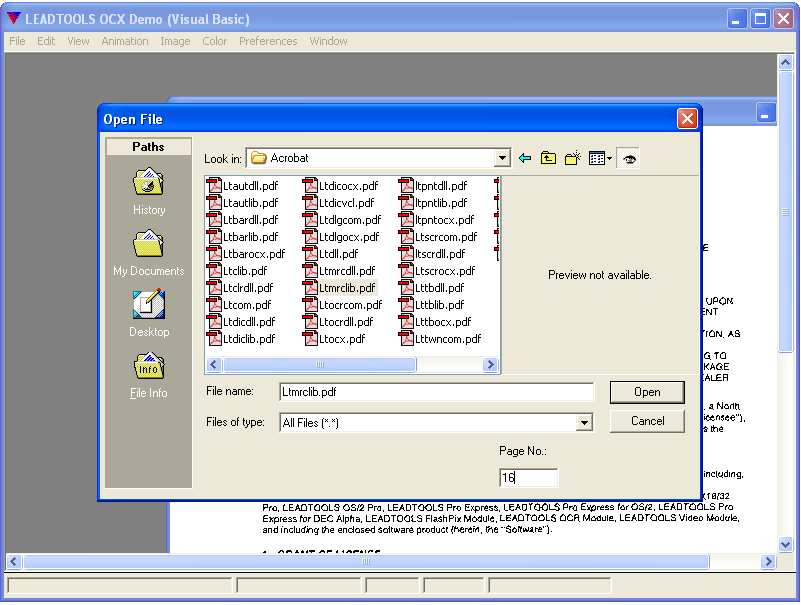Open My Documents from the Paths sidebar
Image resolution: width=801 pixels, height=605 pixels.
click(148, 250)
